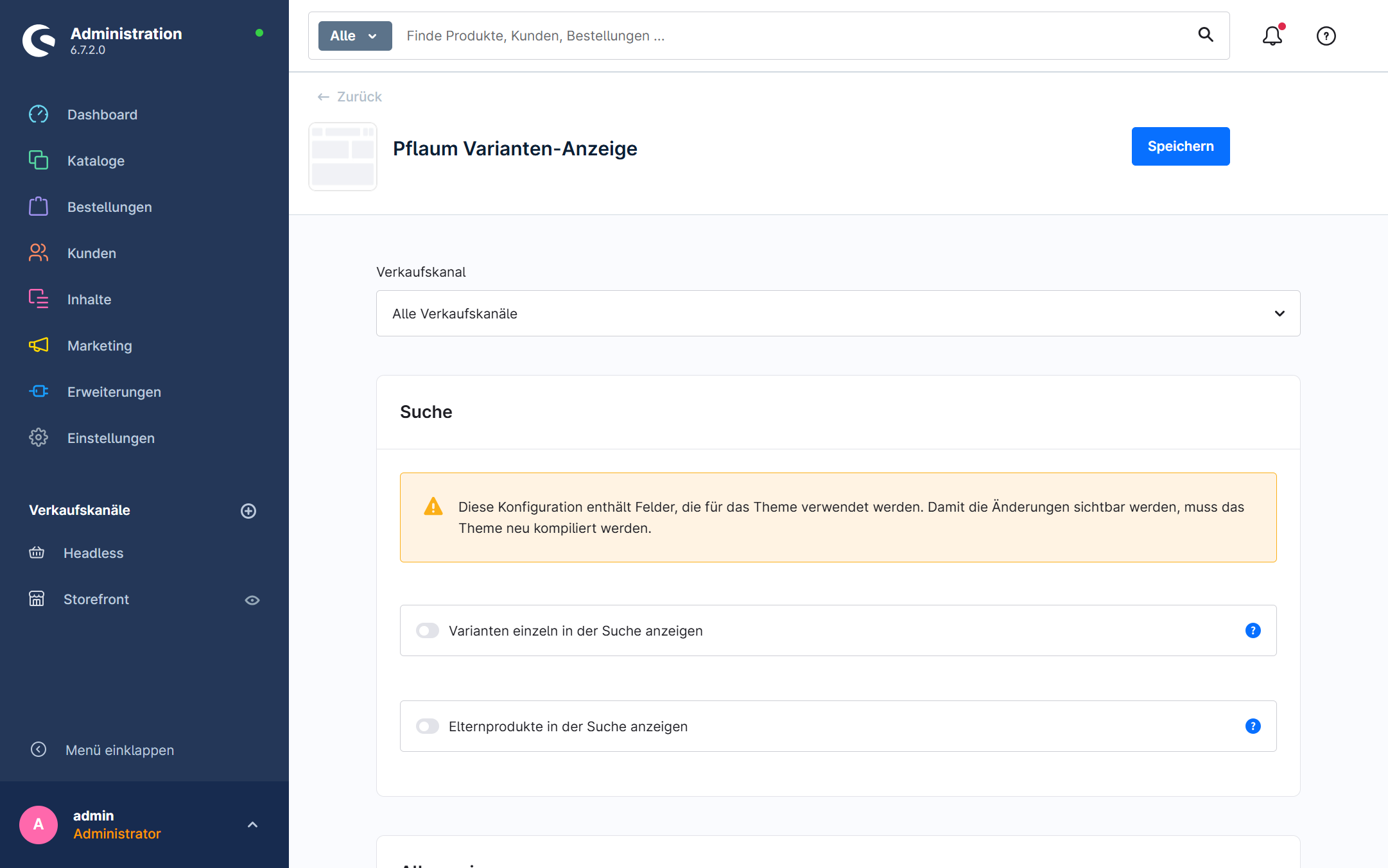This screenshot has height=868, width=1388.
Task: Click the help question mark icon in header
Action: point(1326,36)
